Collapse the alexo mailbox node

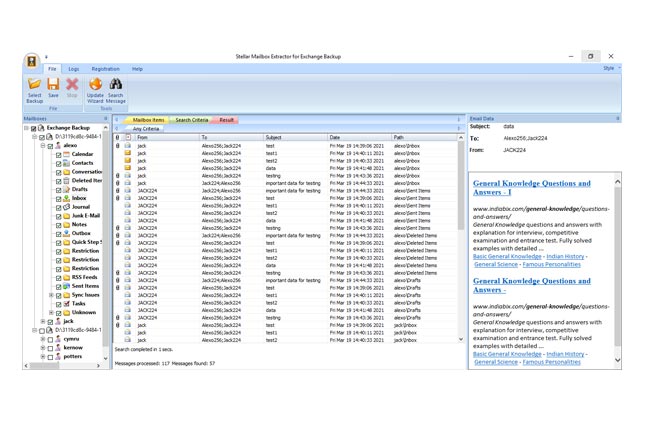[43, 145]
